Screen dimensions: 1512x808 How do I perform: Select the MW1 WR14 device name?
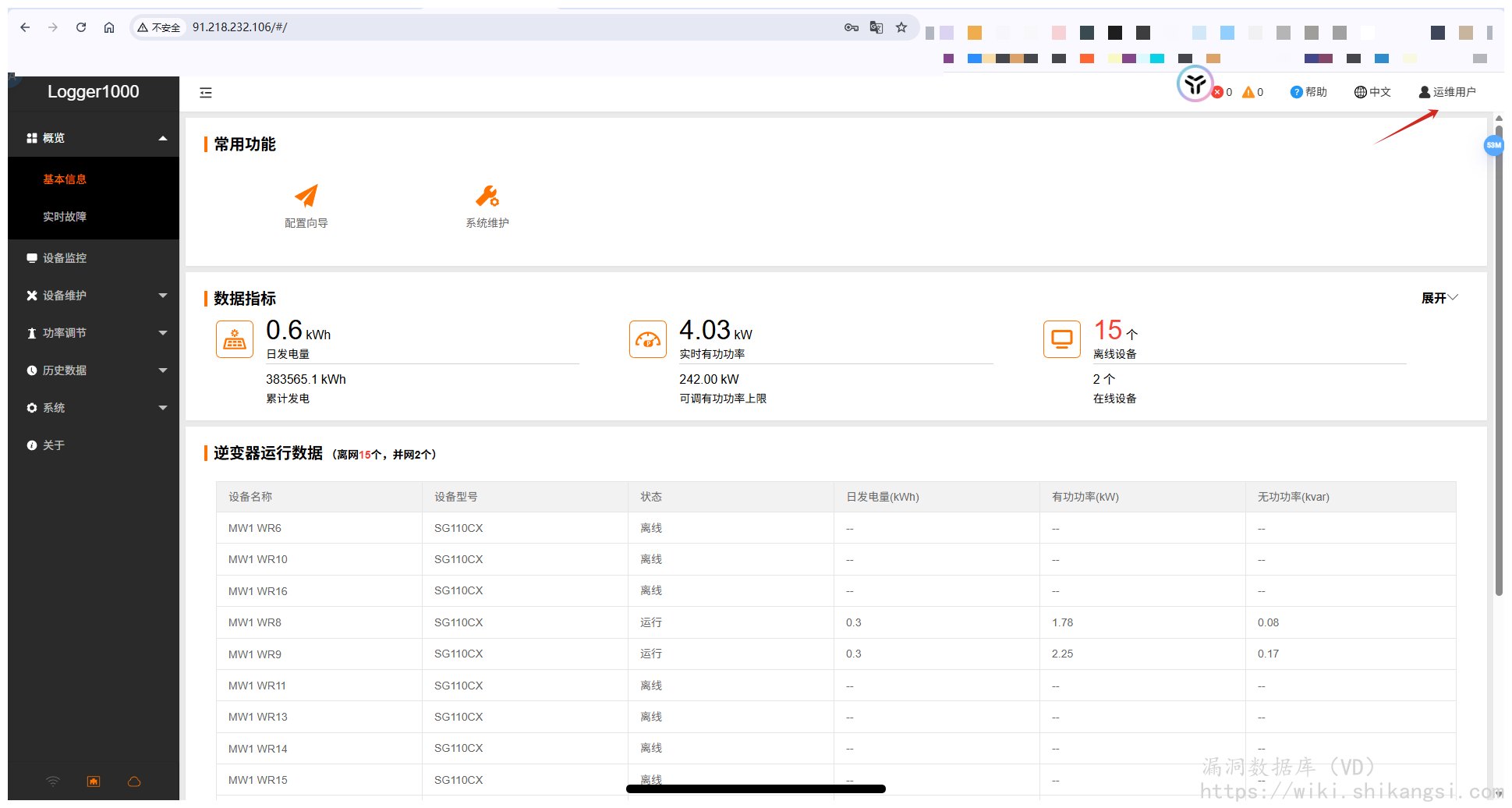258,749
